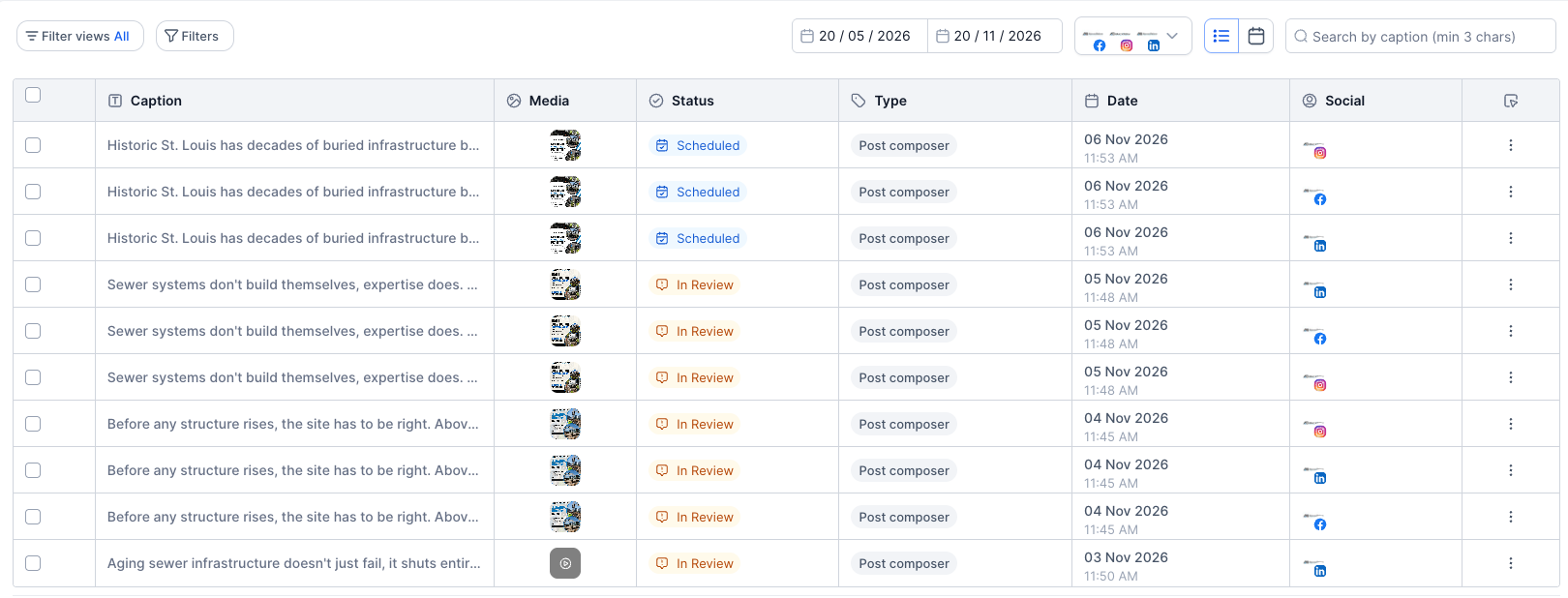Click LinkedIn account icon in 03 Nov row

[1314, 566]
